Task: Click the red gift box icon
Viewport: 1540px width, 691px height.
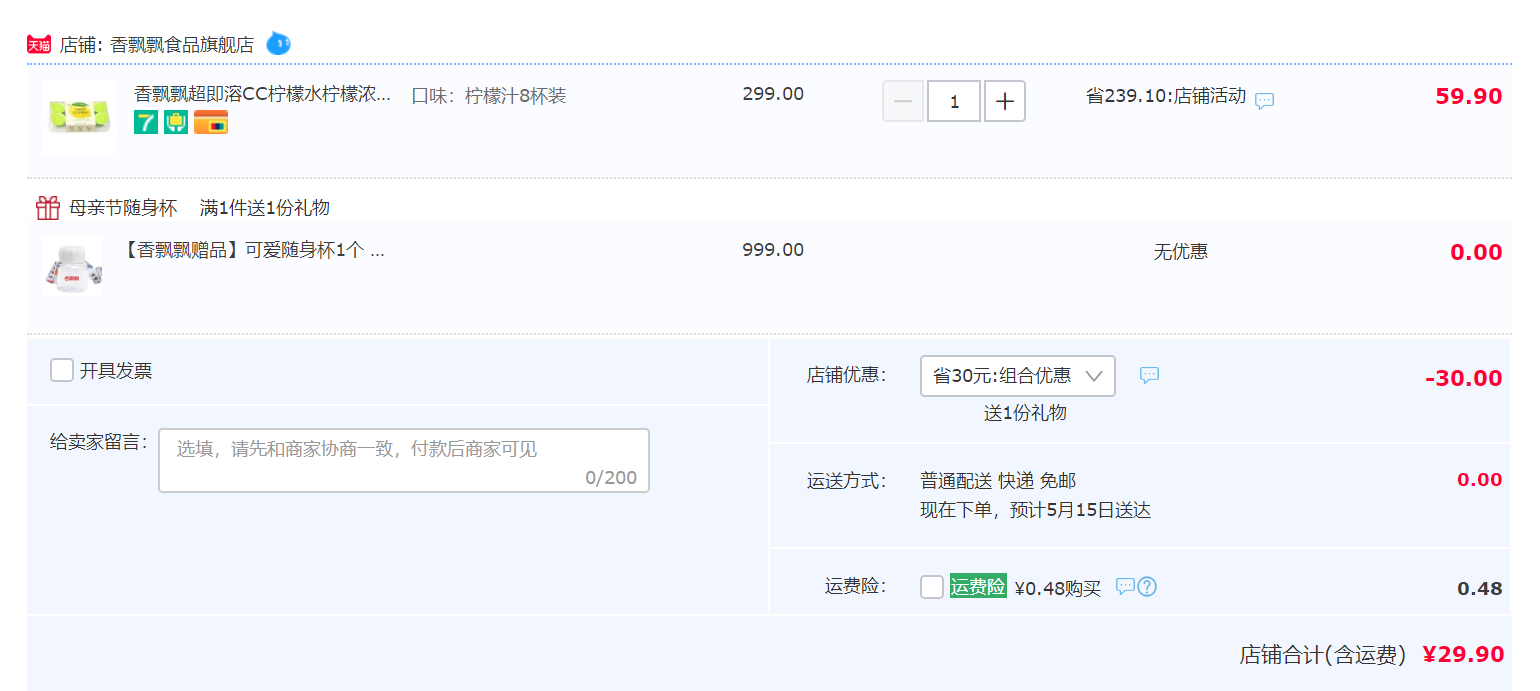Action: 48,208
